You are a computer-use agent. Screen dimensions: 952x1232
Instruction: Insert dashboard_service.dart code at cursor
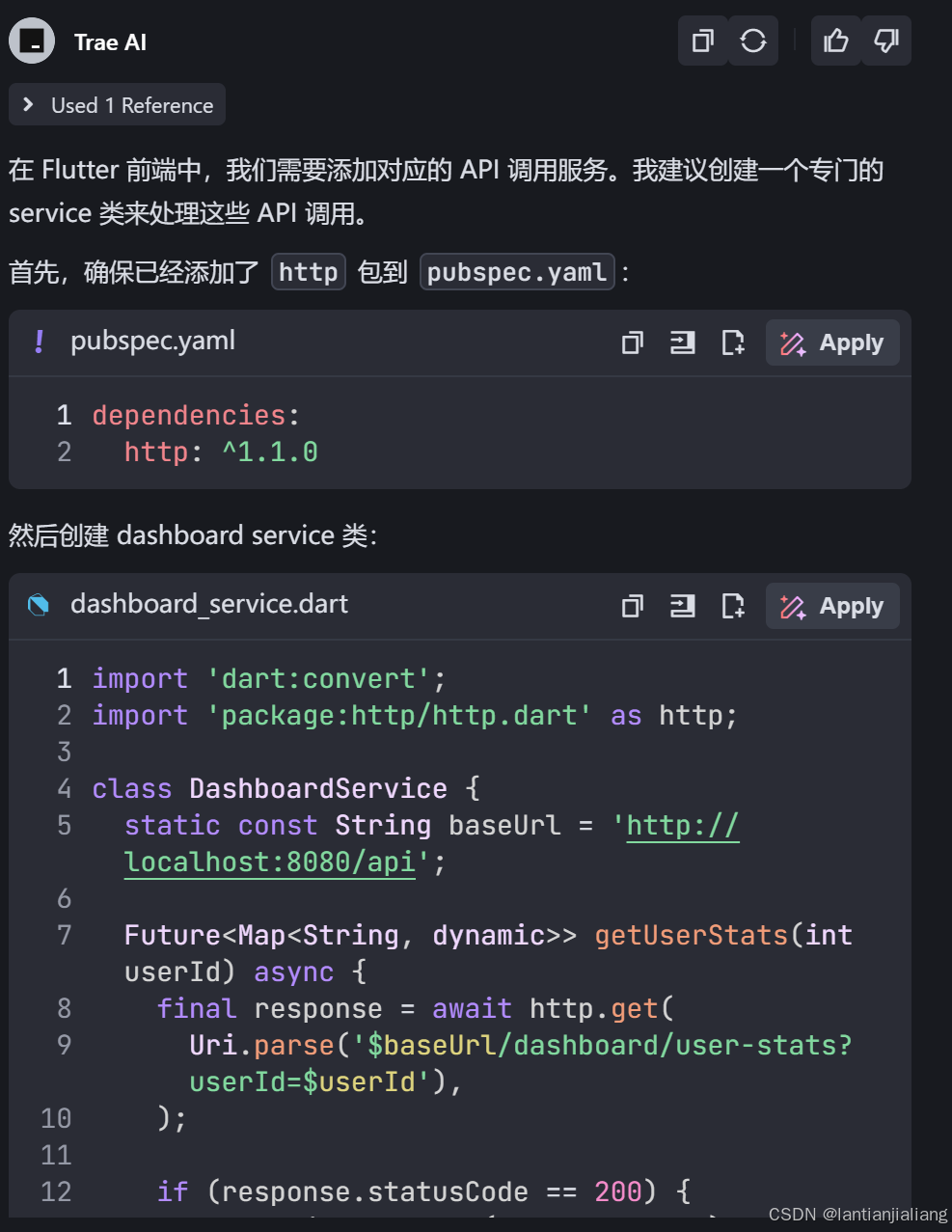(x=682, y=606)
